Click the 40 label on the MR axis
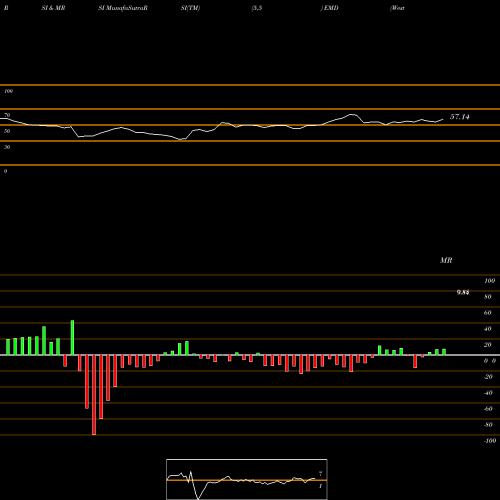This screenshot has width=500, height=500. pos(488,329)
